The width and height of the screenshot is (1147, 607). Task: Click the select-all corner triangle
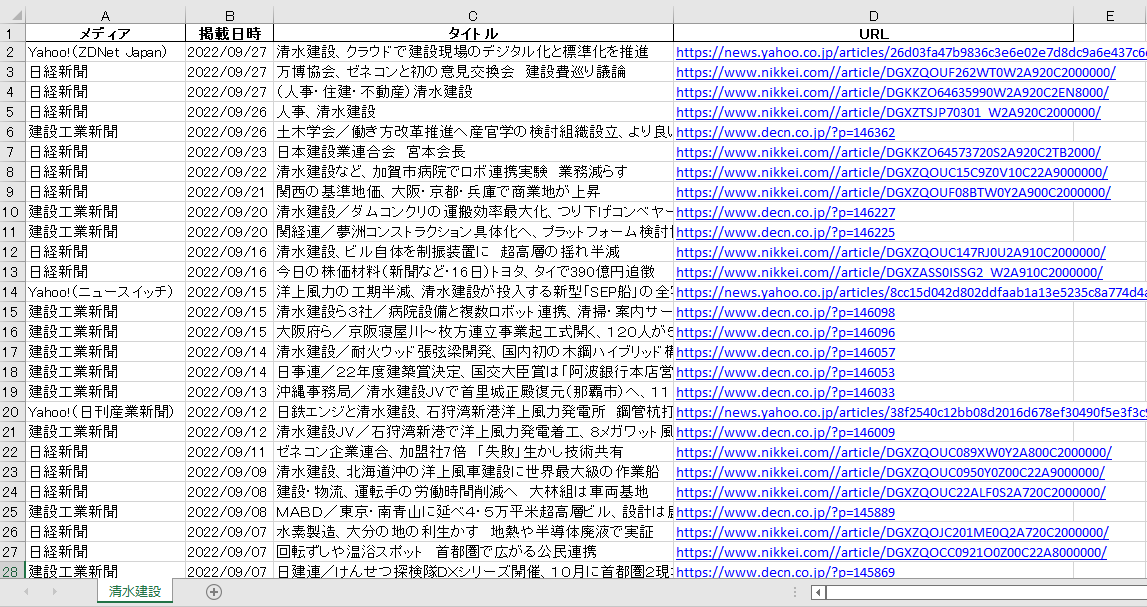coord(16,15)
